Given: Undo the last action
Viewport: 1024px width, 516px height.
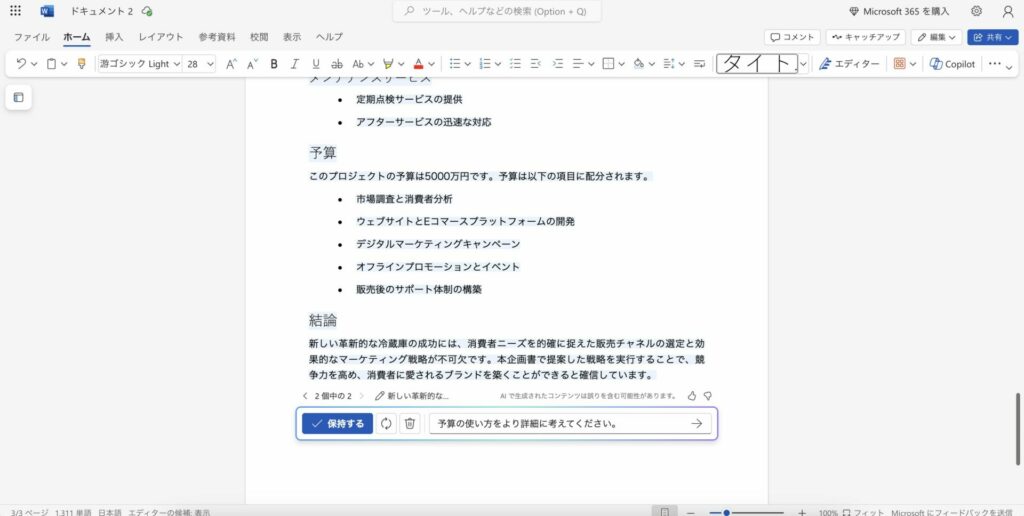Looking at the screenshot, I should pyautogui.click(x=21, y=63).
